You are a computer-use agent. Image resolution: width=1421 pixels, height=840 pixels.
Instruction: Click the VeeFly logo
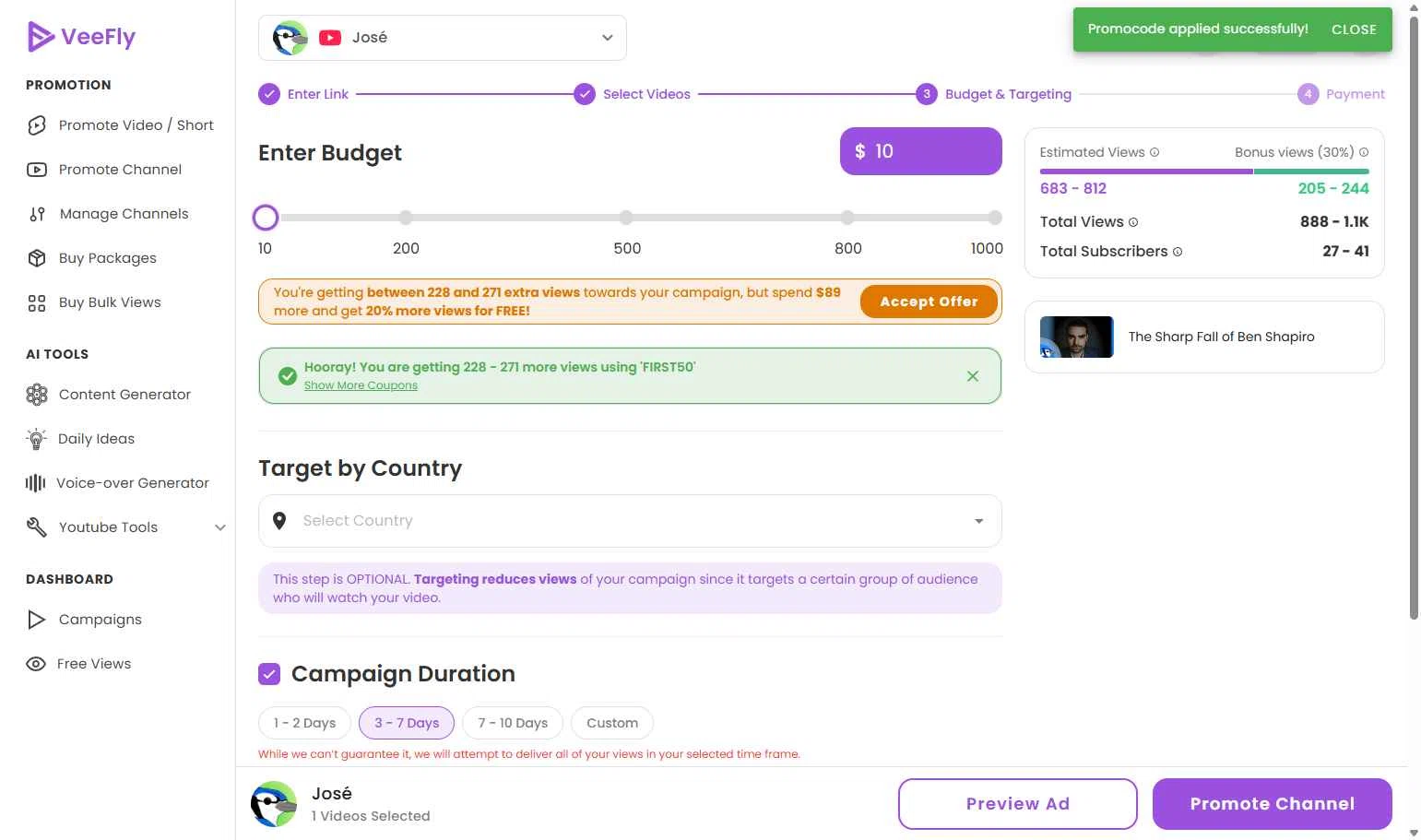(x=81, y=37)
